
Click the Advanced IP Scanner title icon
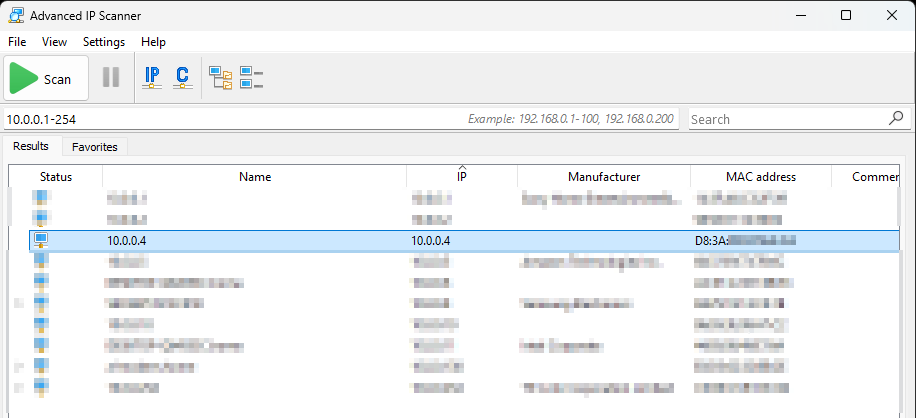click(15, 15)
